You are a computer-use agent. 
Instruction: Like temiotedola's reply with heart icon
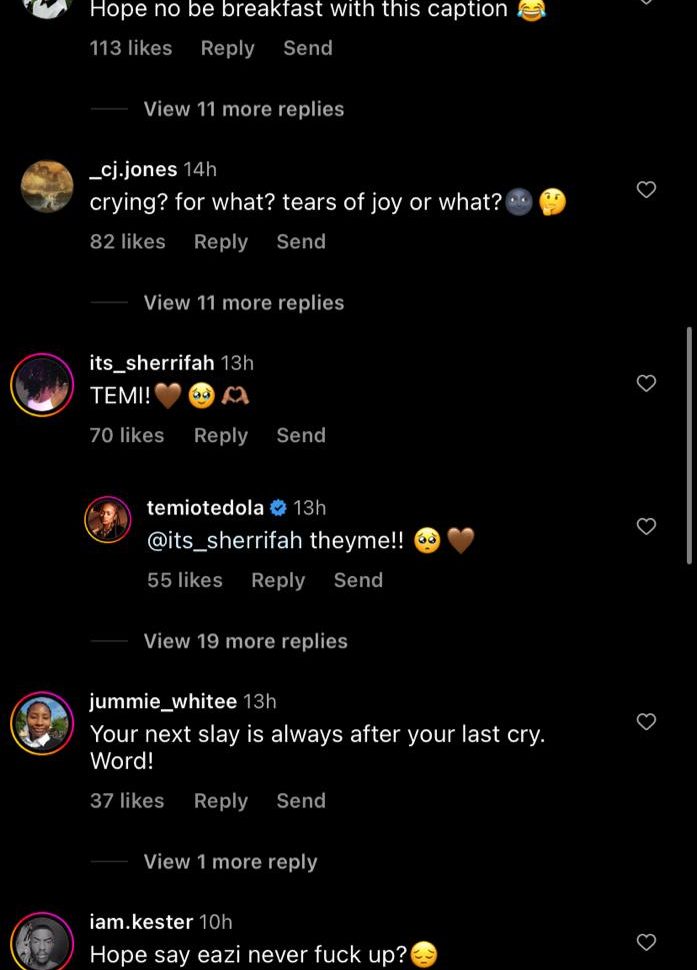646,526
